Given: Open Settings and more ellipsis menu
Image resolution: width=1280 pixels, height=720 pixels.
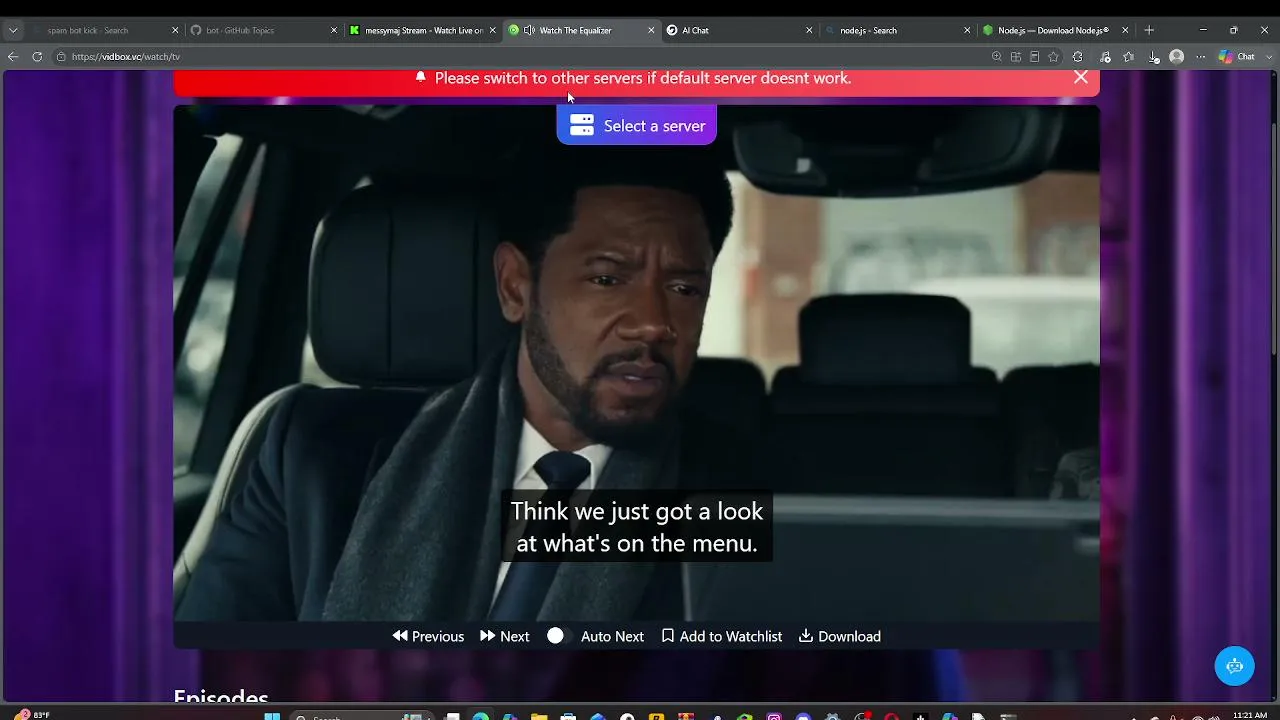Looking at the screenshot, I should point(1201,57).
